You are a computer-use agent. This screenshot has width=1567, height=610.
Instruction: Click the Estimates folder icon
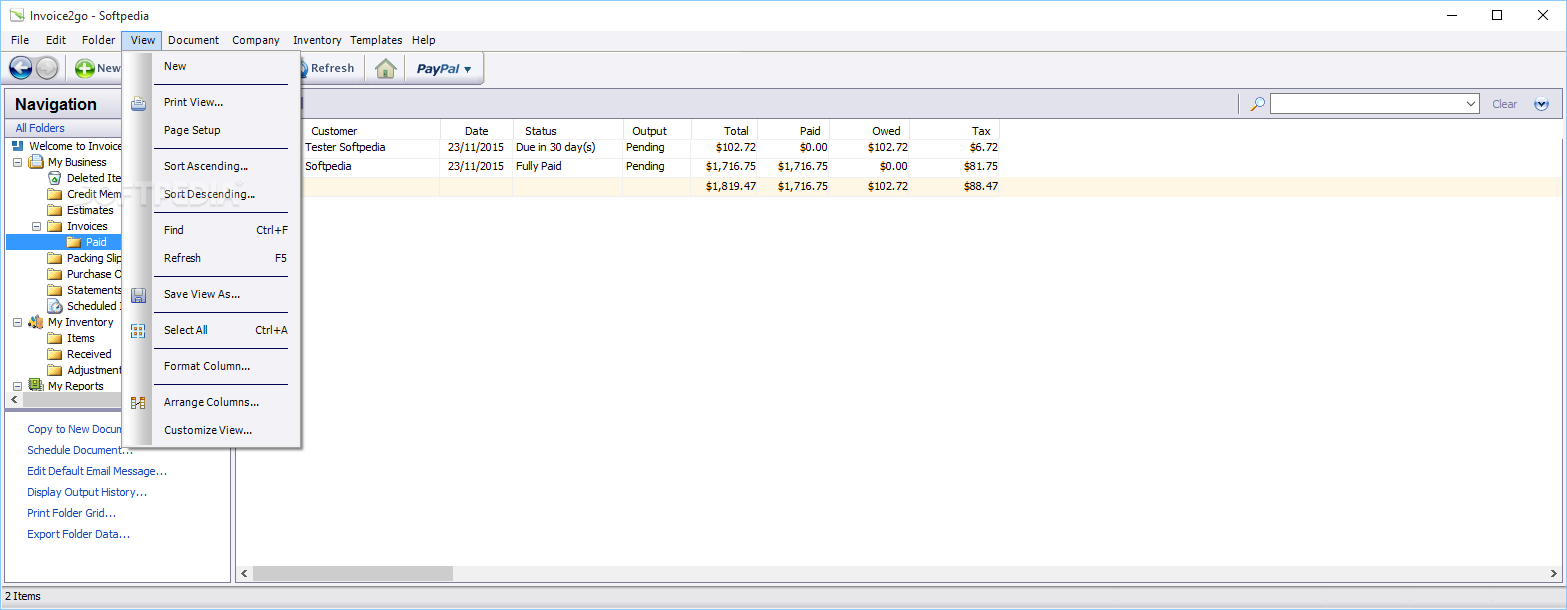(x=55, y=210)
